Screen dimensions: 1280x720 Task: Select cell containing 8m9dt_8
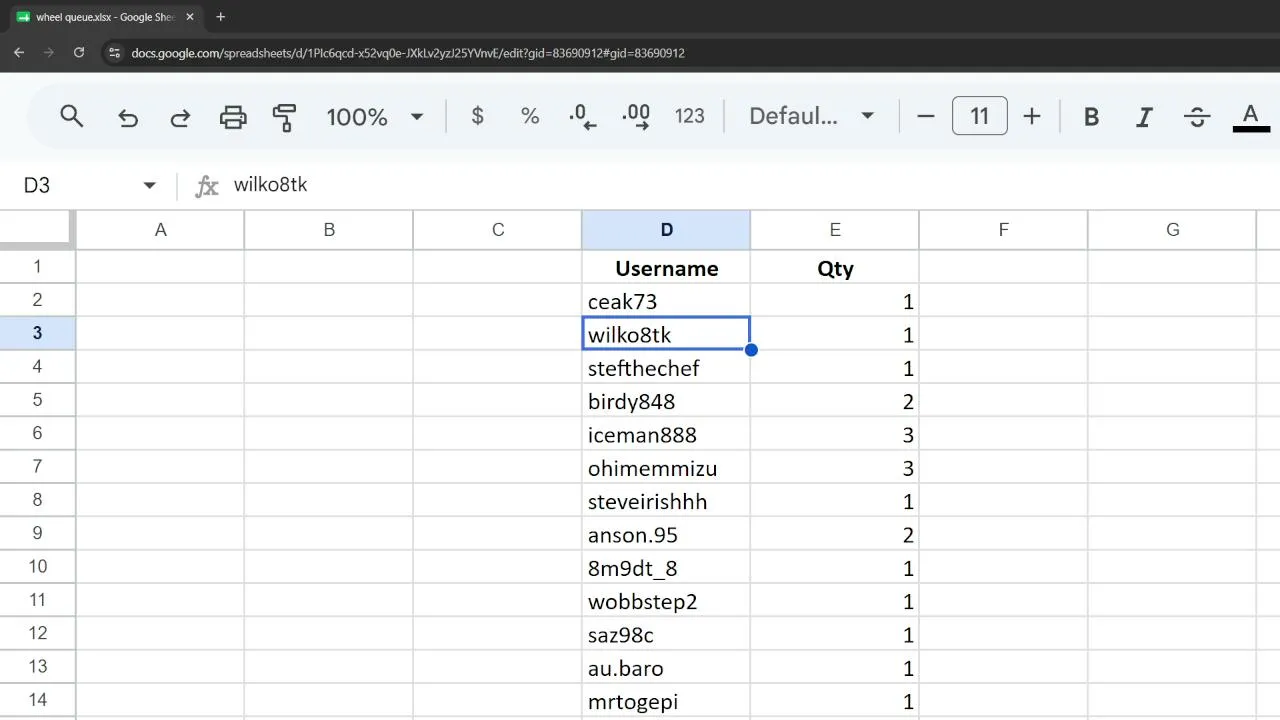(666, 567)
